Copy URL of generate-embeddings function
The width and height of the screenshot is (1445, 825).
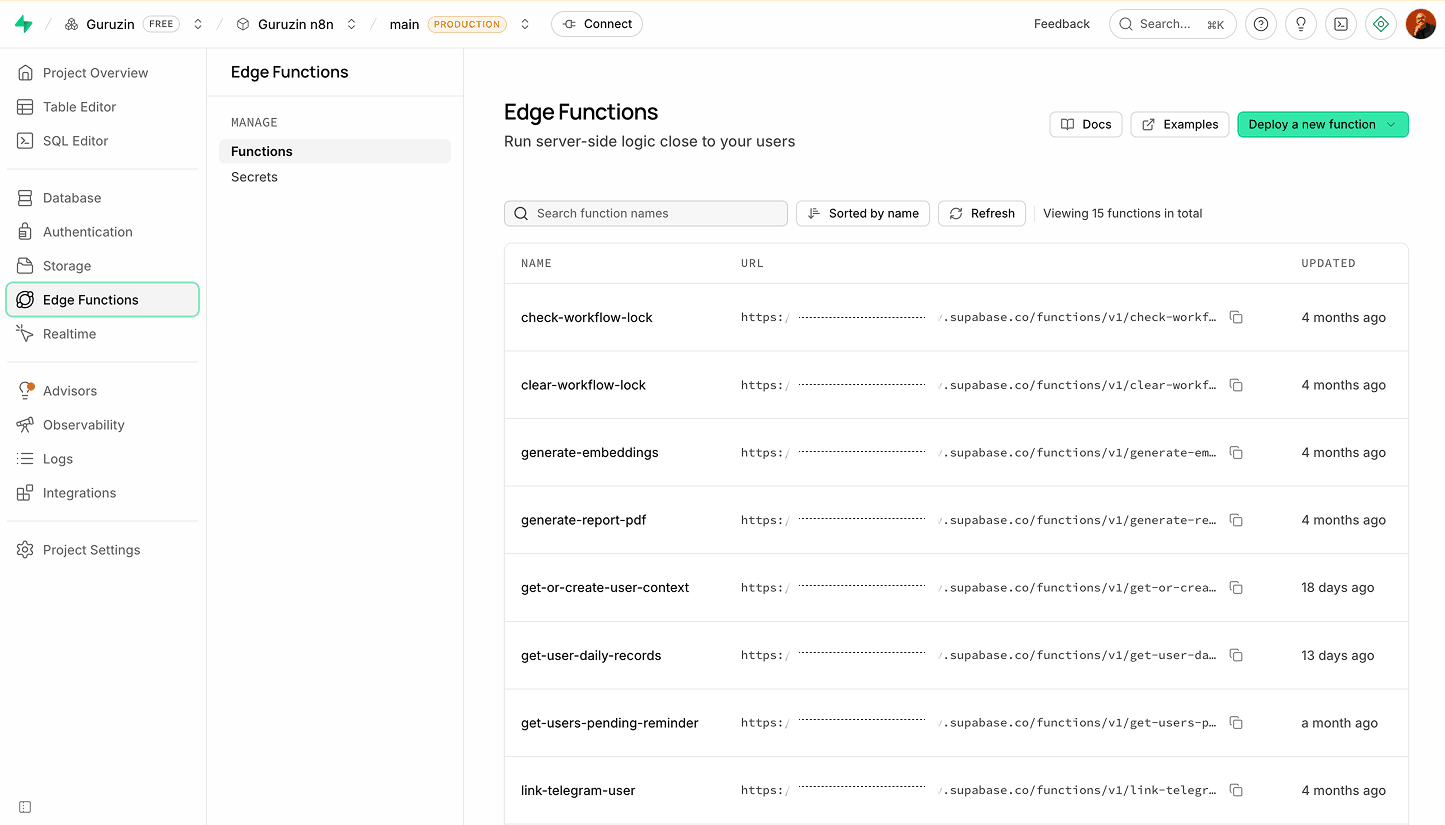click(1236, 453)
